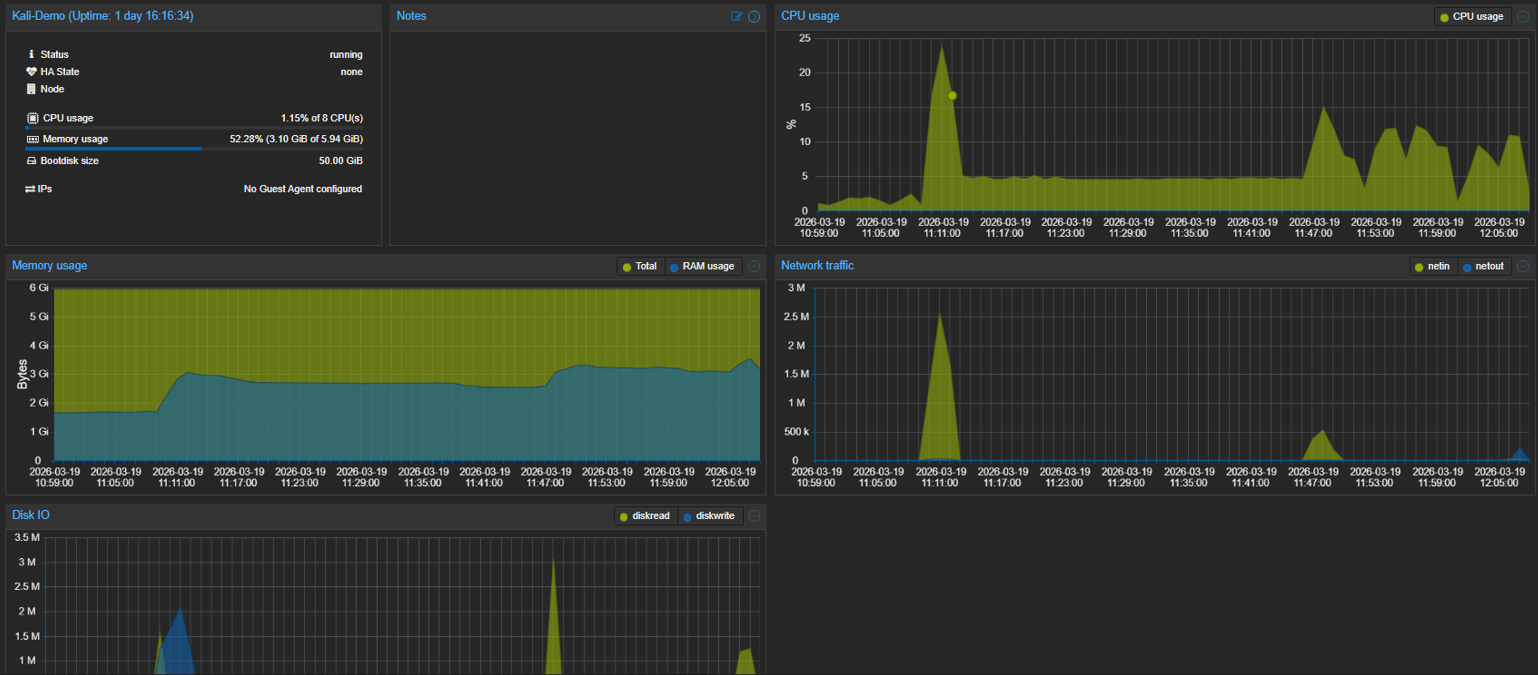This screenshot has width=1538, height=675.
Task: Toggle the diskwrite legend item
Action: 710,516
